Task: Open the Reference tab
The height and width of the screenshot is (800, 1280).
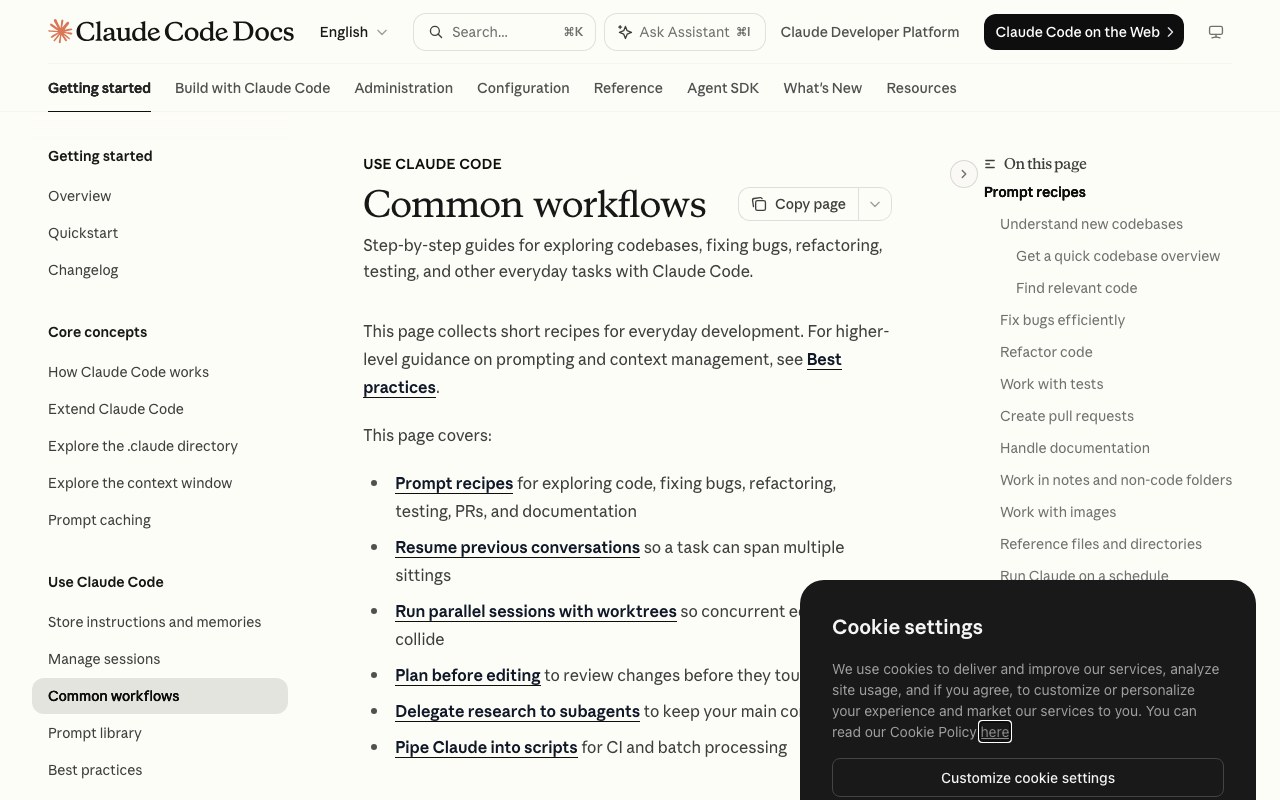Action: [628, 88]
